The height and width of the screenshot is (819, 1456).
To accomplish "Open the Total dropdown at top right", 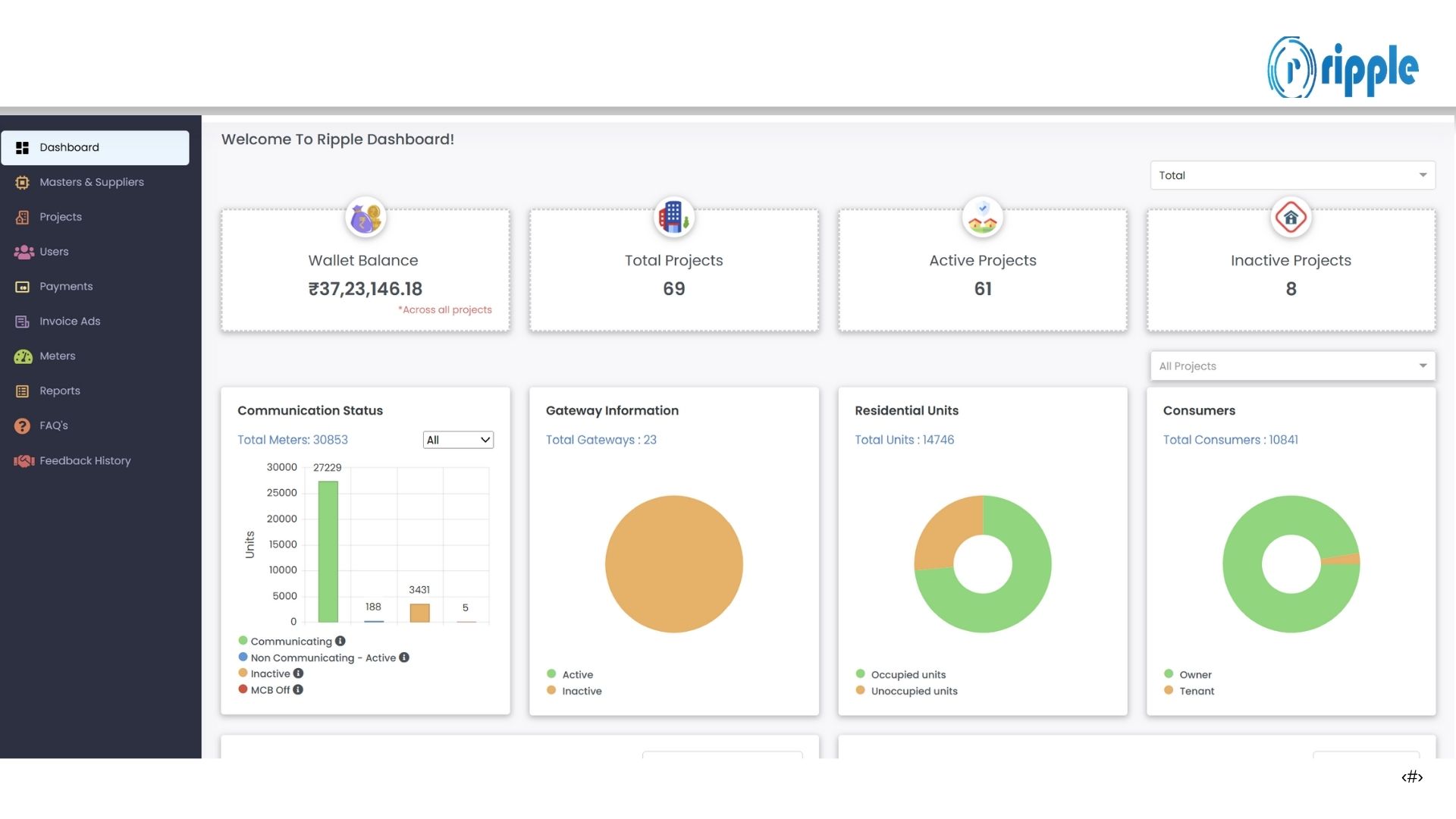I will click(x=1292, y=175).
